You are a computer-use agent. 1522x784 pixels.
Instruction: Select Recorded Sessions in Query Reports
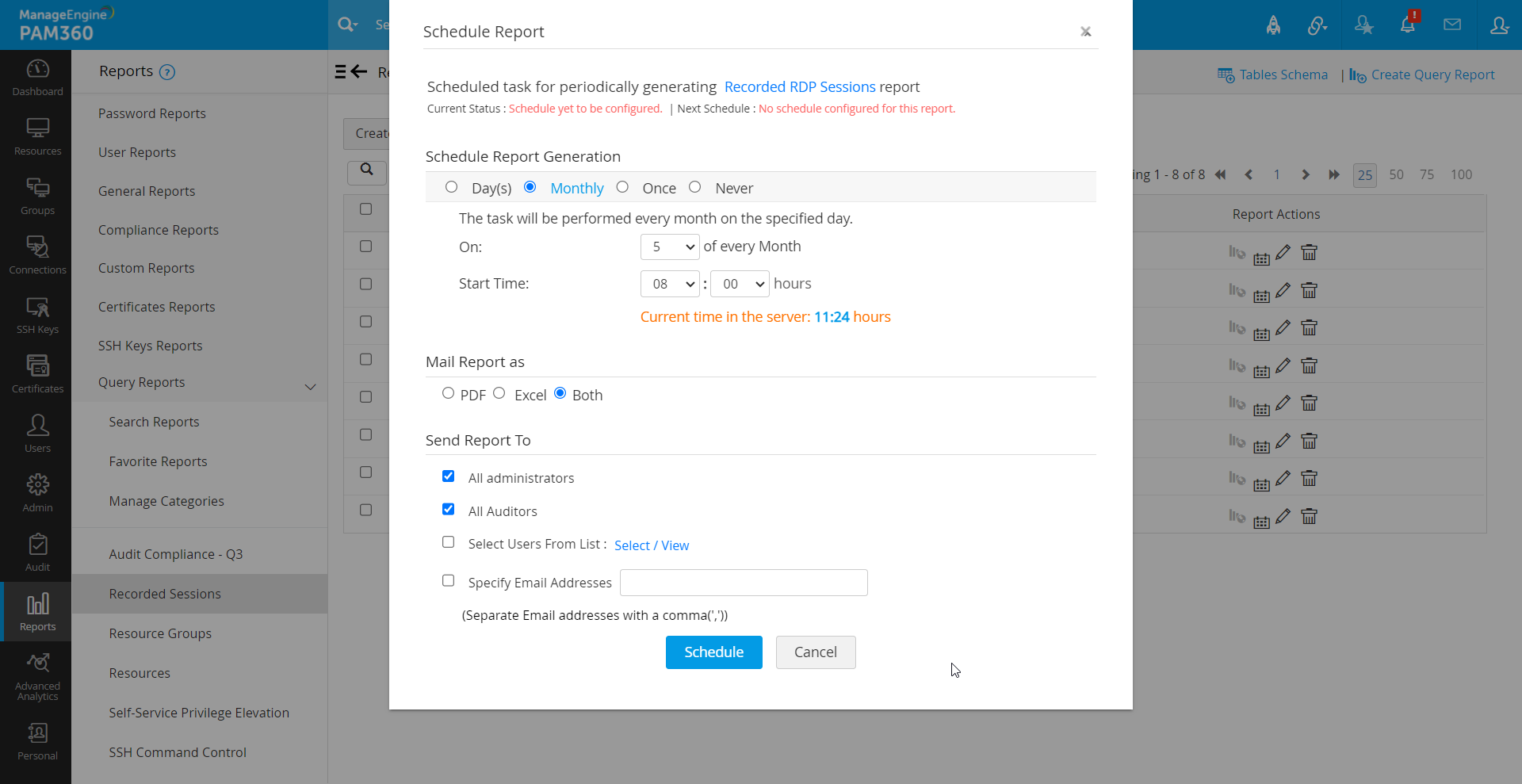165,593
